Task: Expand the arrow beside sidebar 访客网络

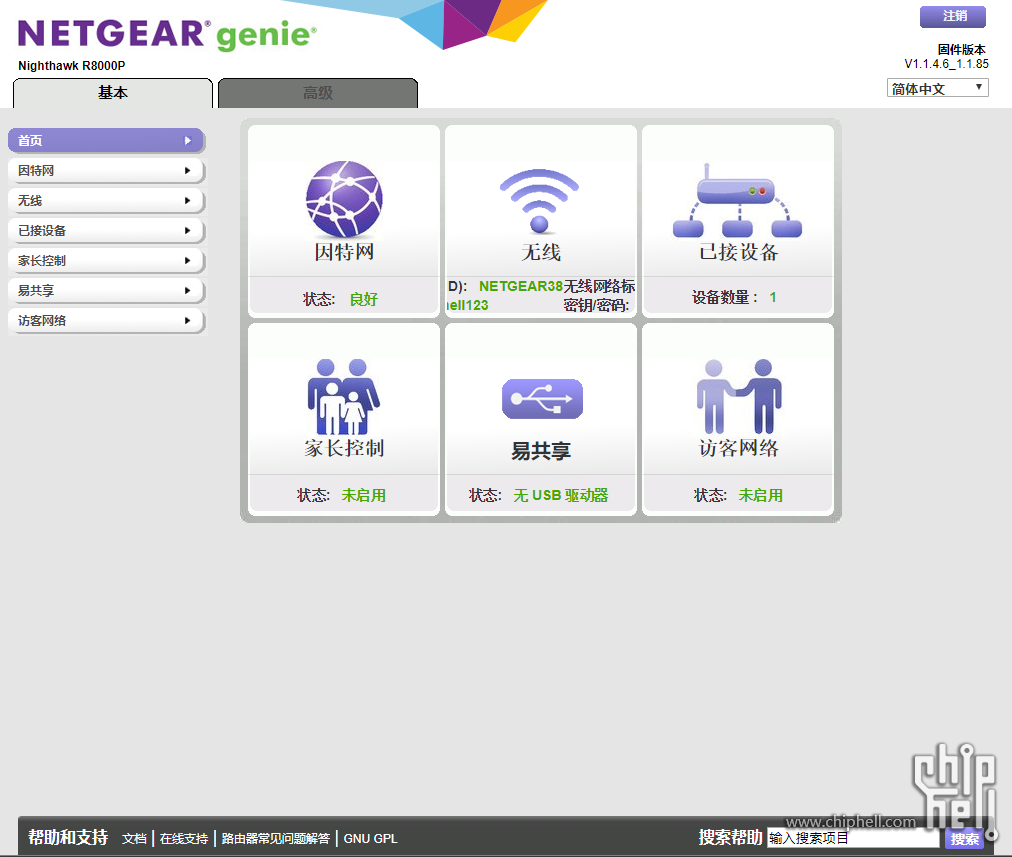Action: tap(188, 321)
